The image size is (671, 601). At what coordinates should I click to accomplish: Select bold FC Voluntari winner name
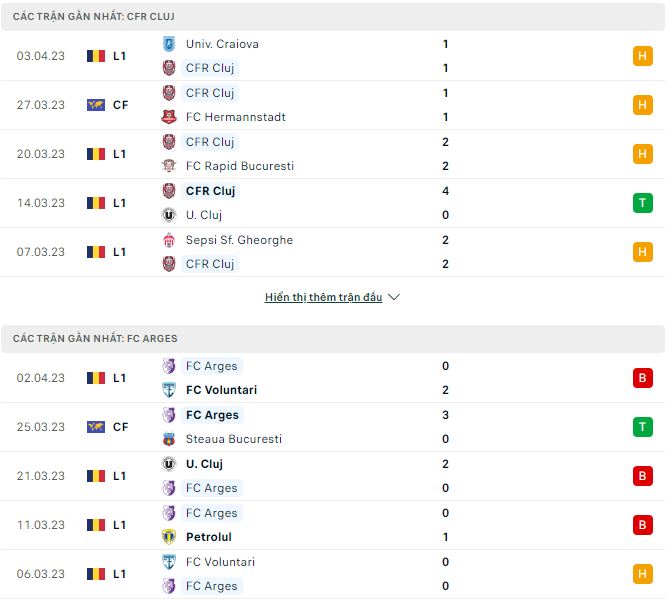pos(221,390)
